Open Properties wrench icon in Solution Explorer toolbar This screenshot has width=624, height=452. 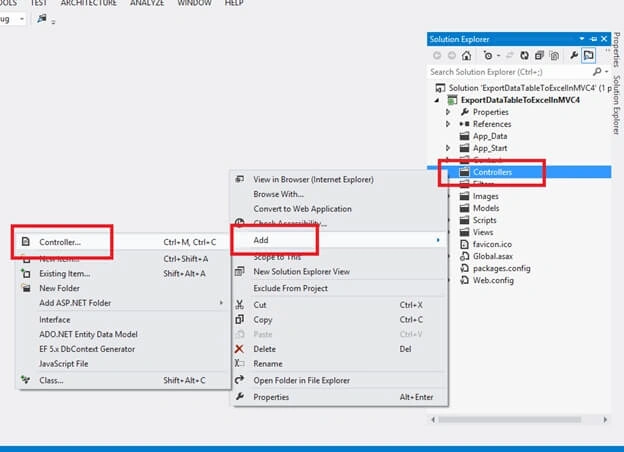[573, 55]
